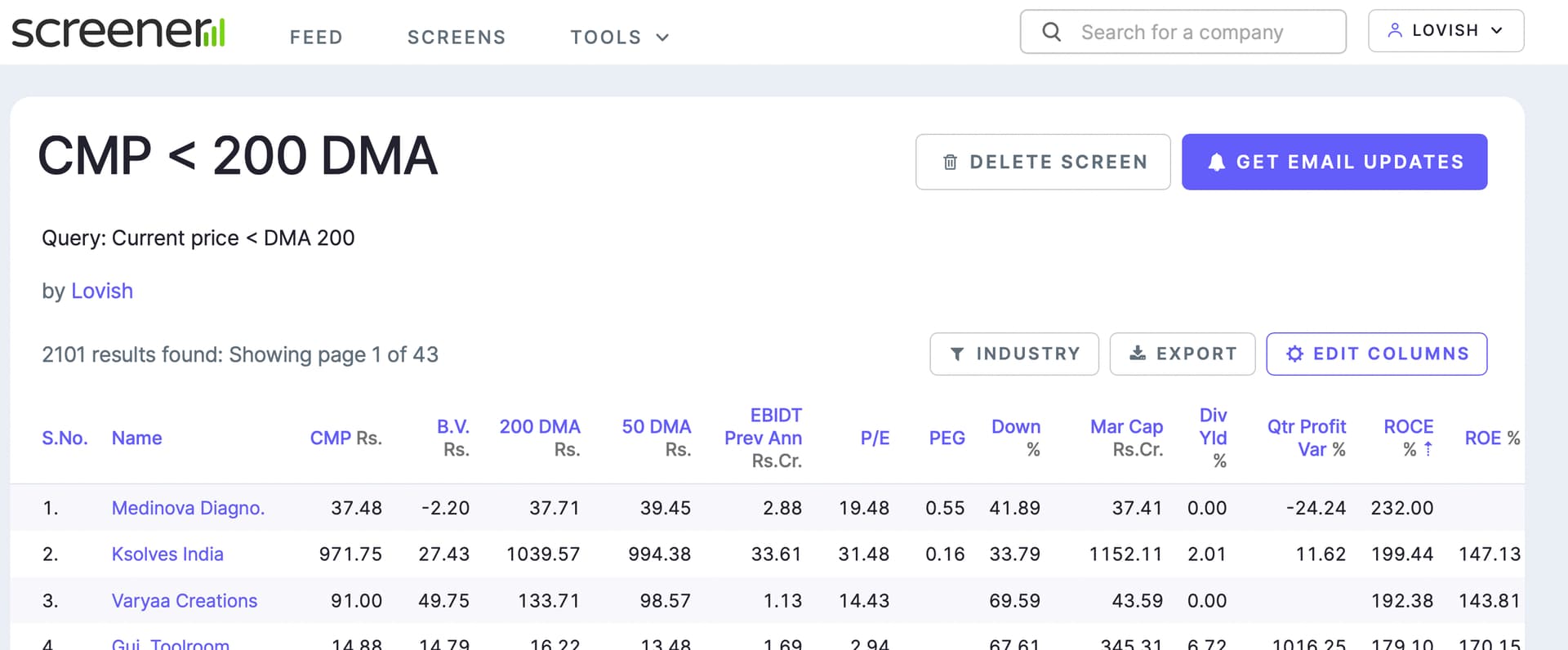Screen dimensions: 1568x650
Task: Open the TOOLS menu
Action: click(620, 38)
